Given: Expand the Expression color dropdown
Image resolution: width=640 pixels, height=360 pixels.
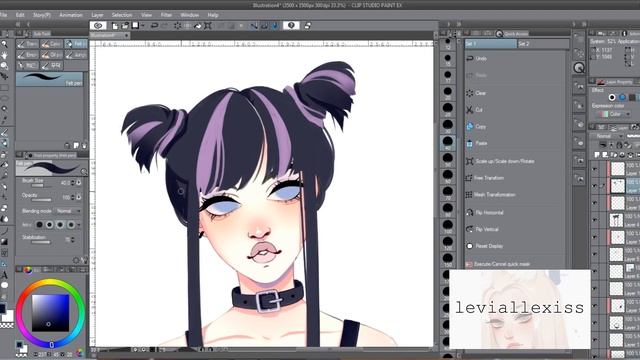Looking at the screenshot, I should (614, 114).
